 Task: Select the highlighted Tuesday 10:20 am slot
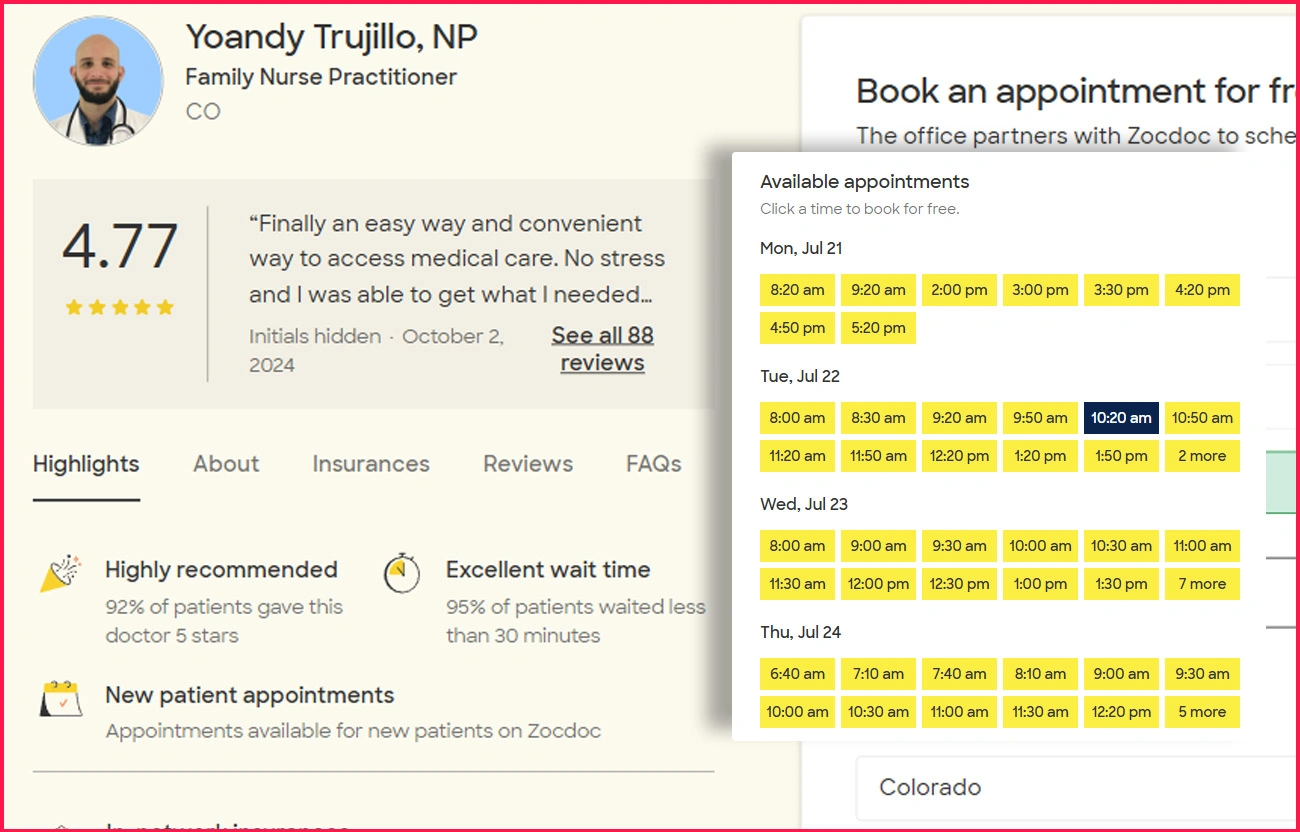tap(1121, 418)
